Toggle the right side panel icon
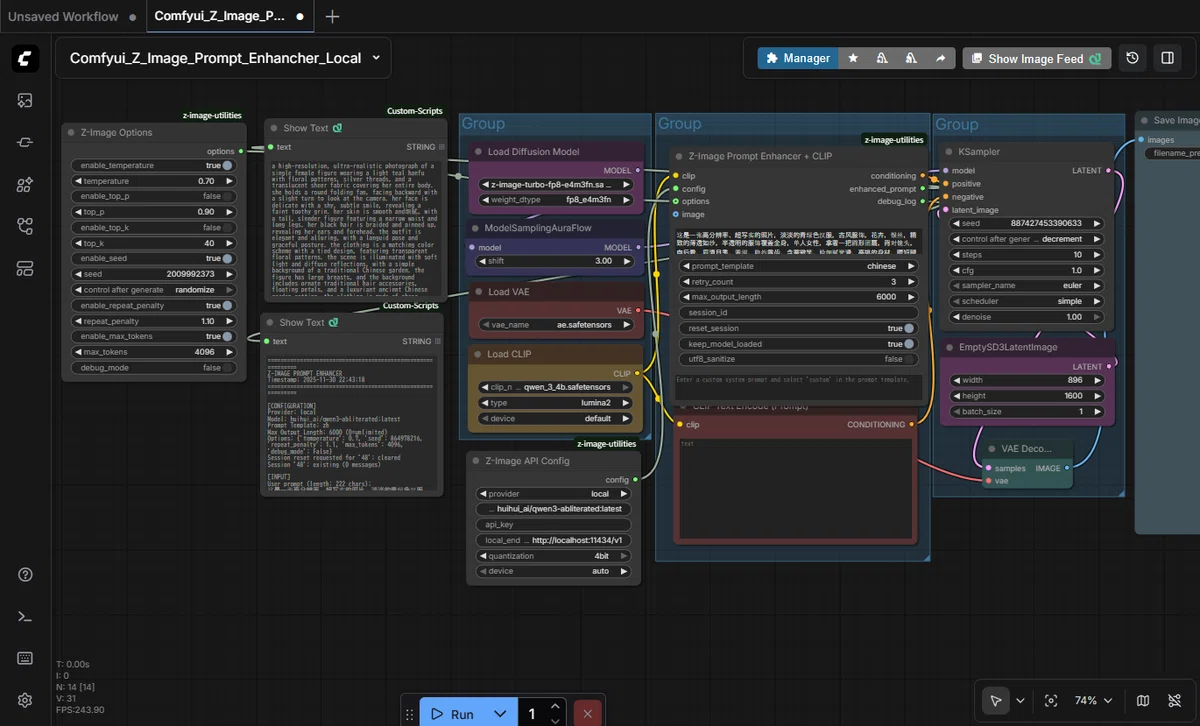 point(1167,58)
